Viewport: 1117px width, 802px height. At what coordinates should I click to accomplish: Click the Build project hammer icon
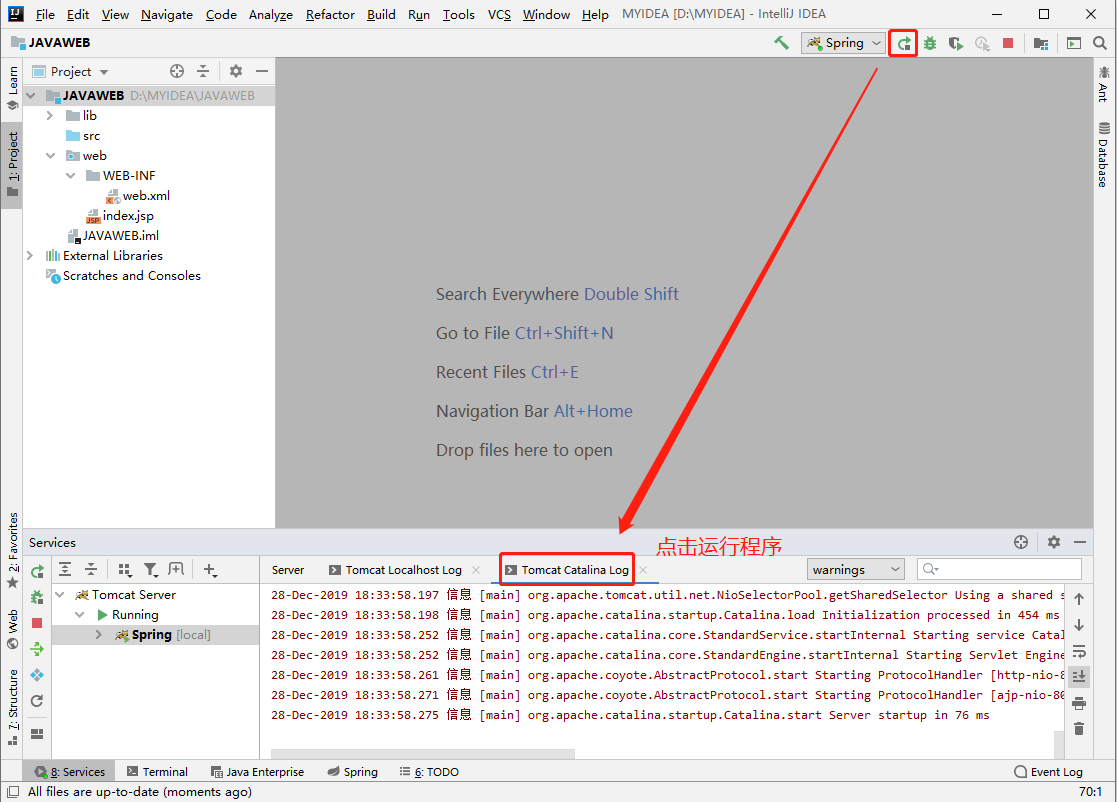[781, 43]
